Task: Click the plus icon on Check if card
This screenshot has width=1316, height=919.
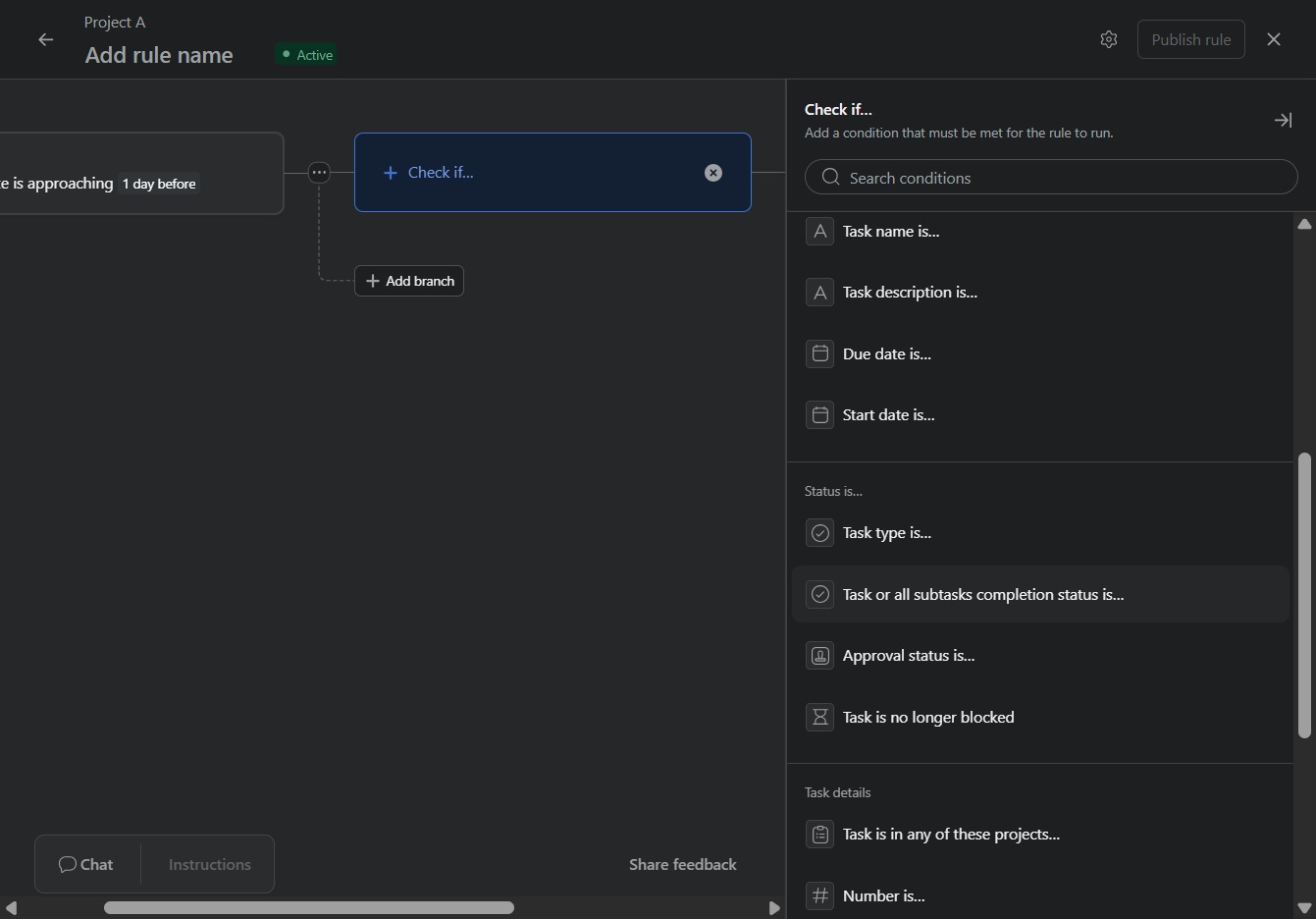Action: 391,173
